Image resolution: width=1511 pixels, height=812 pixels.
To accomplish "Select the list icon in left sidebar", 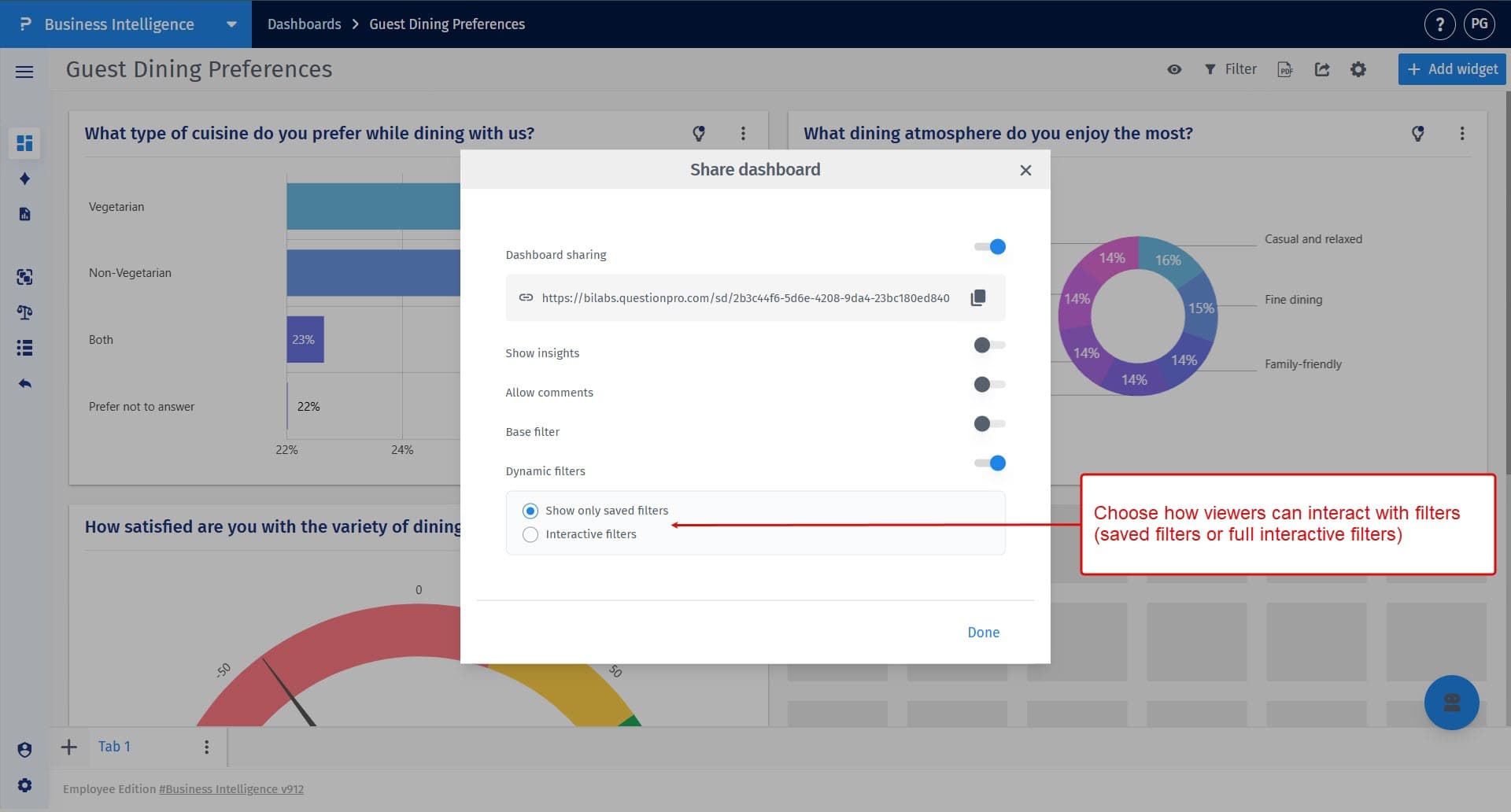I will coord(24,348).
